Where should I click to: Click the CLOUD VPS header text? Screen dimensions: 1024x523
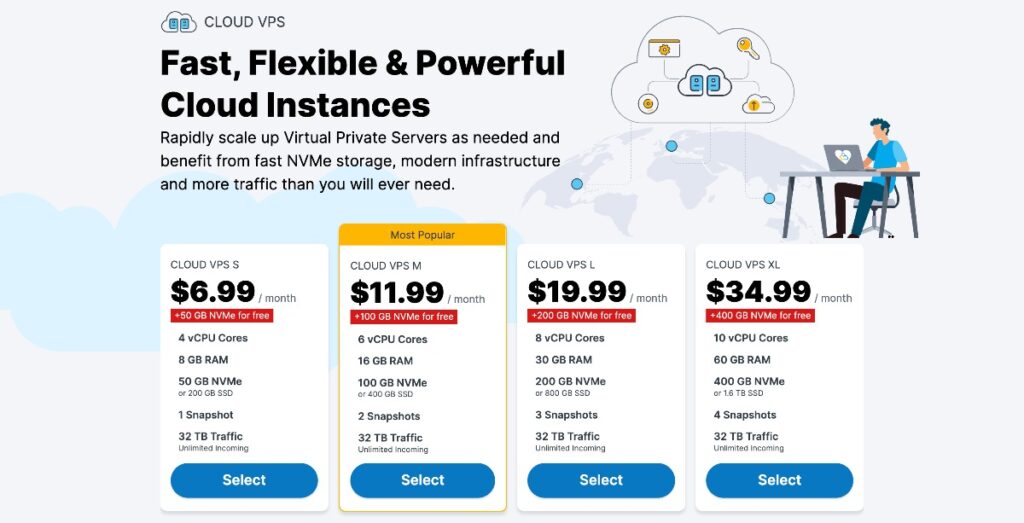click(x=244, y=22)
